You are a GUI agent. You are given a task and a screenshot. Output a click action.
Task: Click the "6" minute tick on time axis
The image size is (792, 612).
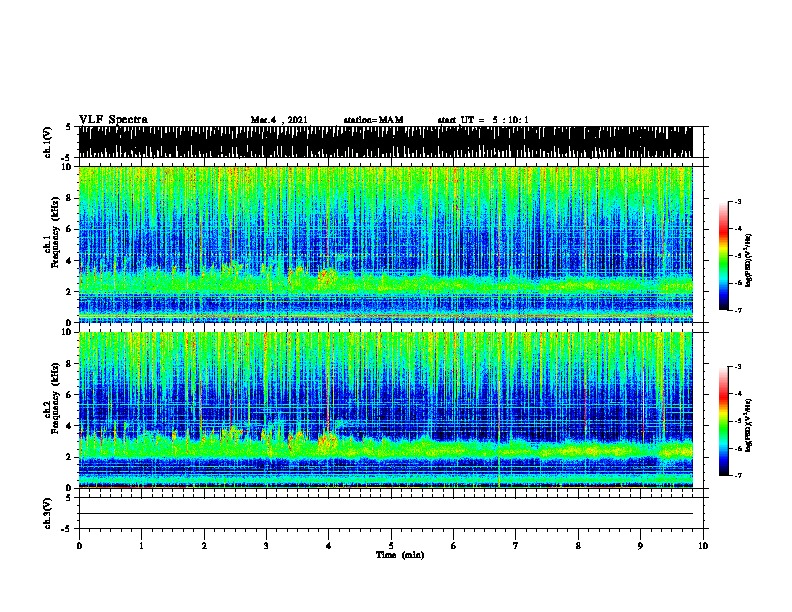coord(454,546)
